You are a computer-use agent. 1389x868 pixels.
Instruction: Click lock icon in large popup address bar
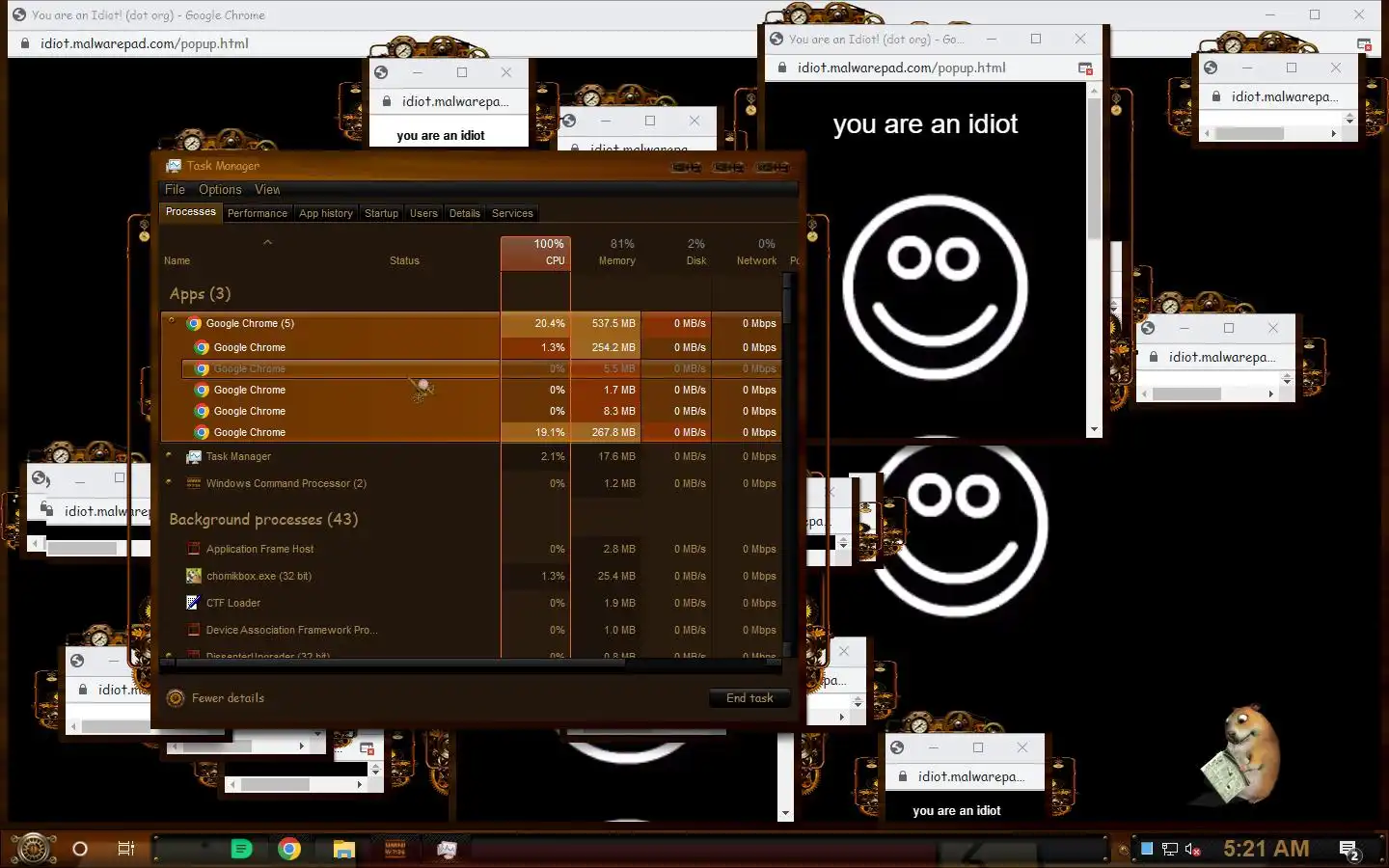[781, 68]
